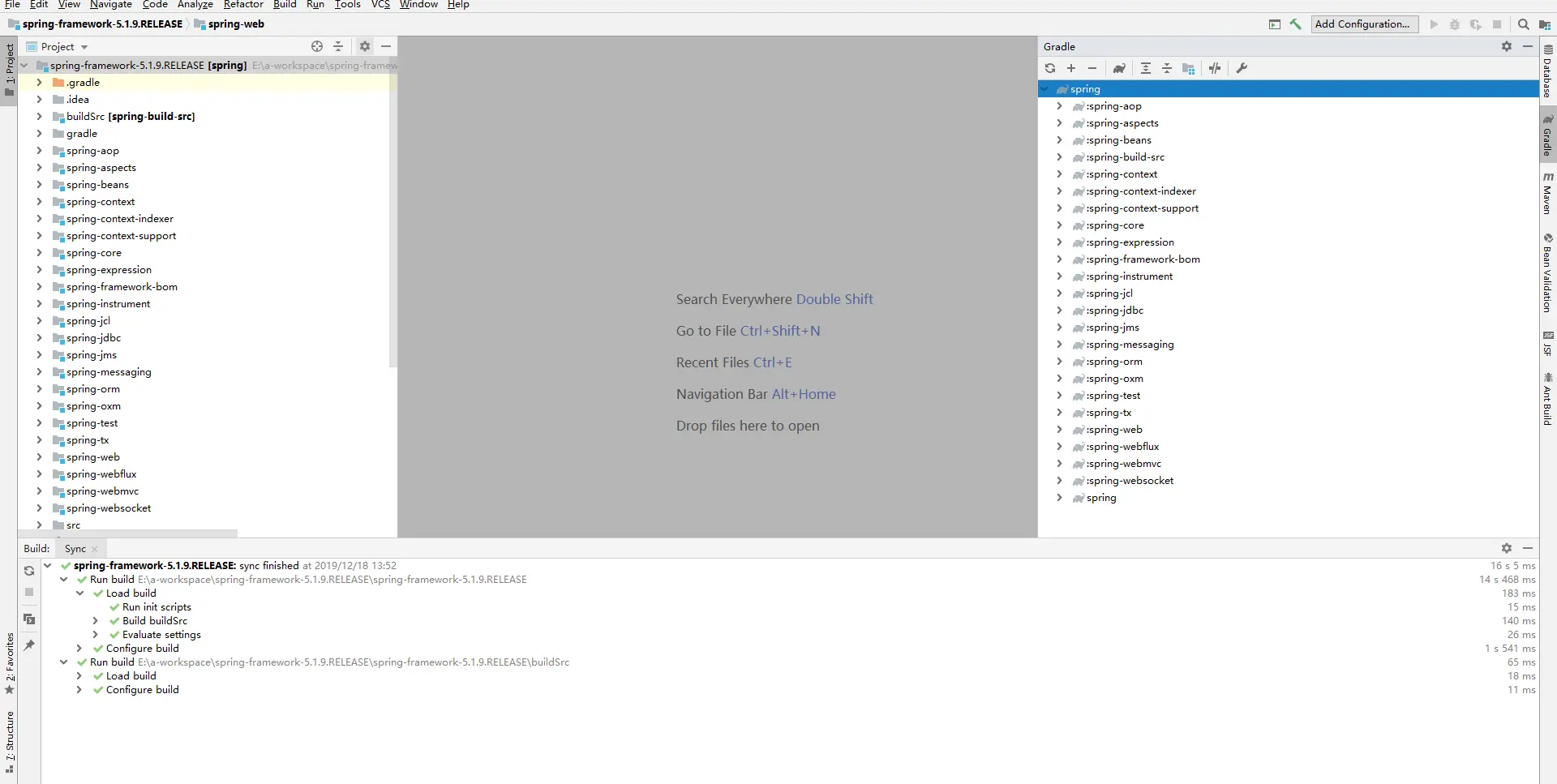This screenshot has width=1557, height=784.
Task: Expand :spring-beans node in Gradle tree
Action: click(x=1059, y=140)
